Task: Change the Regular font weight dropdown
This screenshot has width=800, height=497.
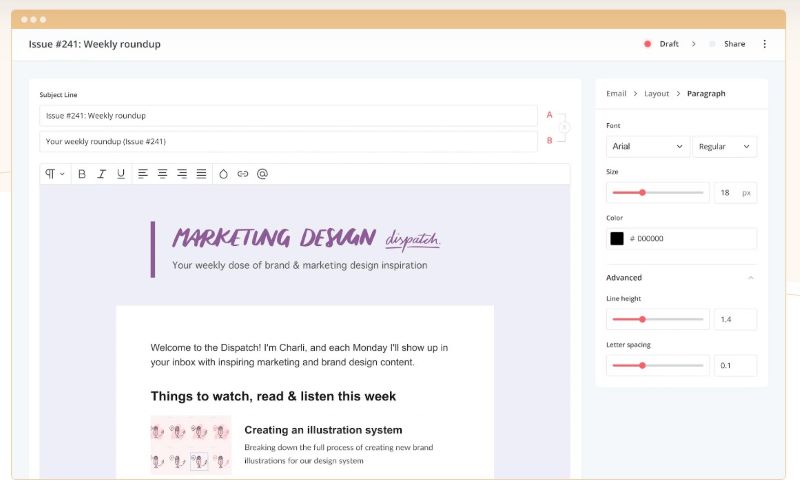Action: pos(724,147)
